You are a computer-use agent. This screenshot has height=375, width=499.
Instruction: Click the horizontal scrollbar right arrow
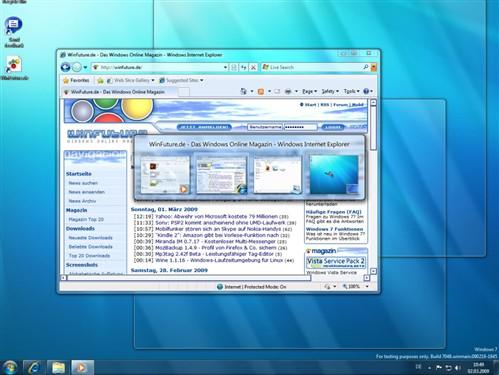click(x=366, y=277)
